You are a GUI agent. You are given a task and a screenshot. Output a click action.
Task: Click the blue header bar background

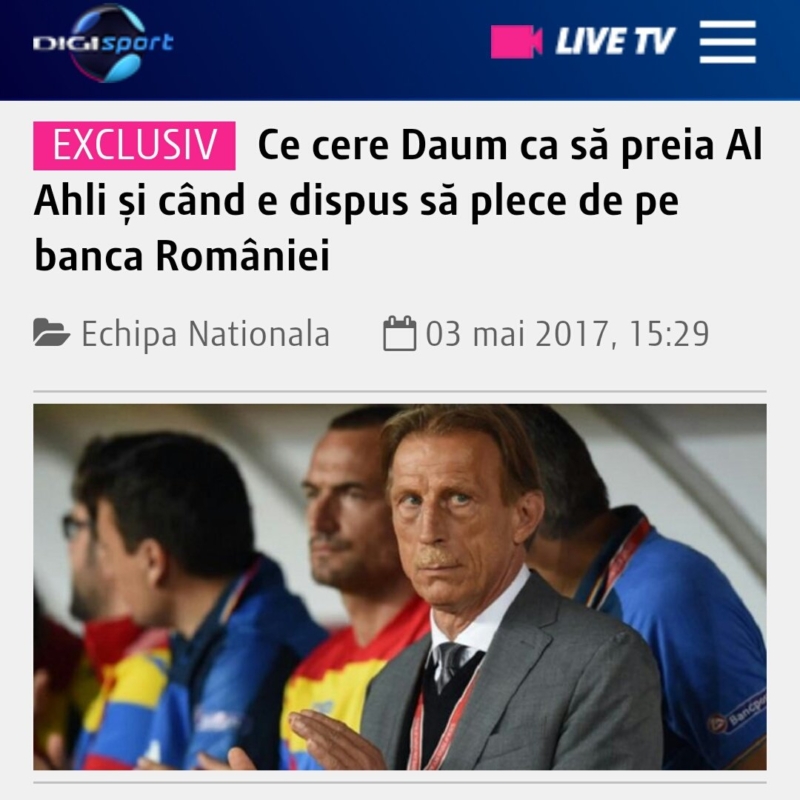332,50
